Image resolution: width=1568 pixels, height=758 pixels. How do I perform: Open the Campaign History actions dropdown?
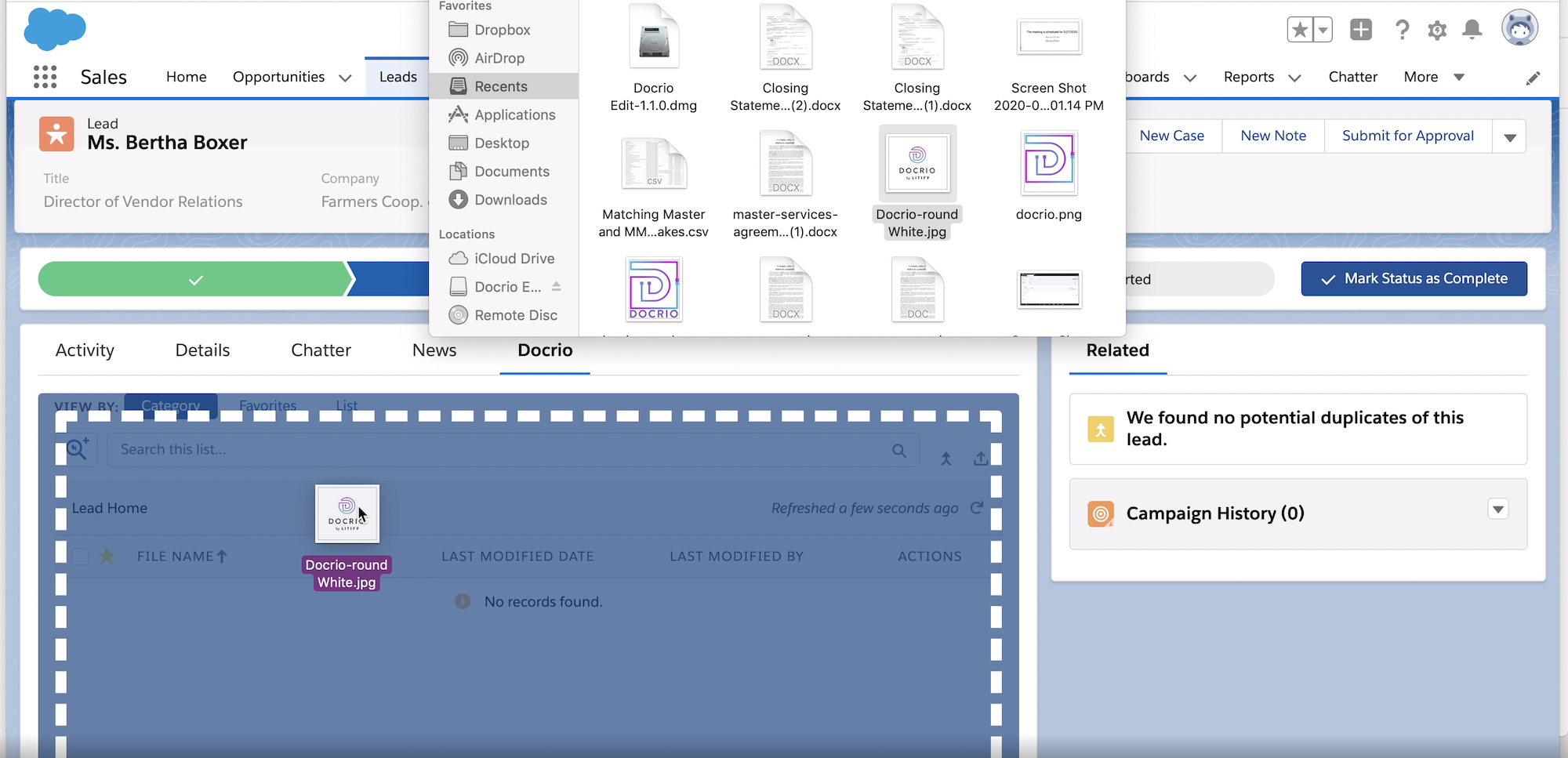pyautogui.click(x=1498, y=509)
